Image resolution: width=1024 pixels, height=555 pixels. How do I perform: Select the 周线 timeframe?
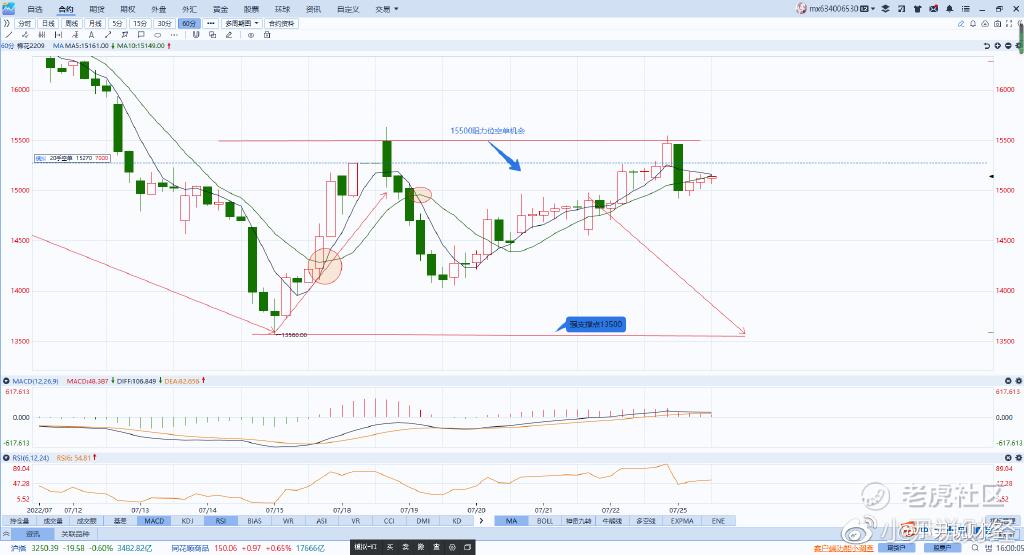click(72, 24)
